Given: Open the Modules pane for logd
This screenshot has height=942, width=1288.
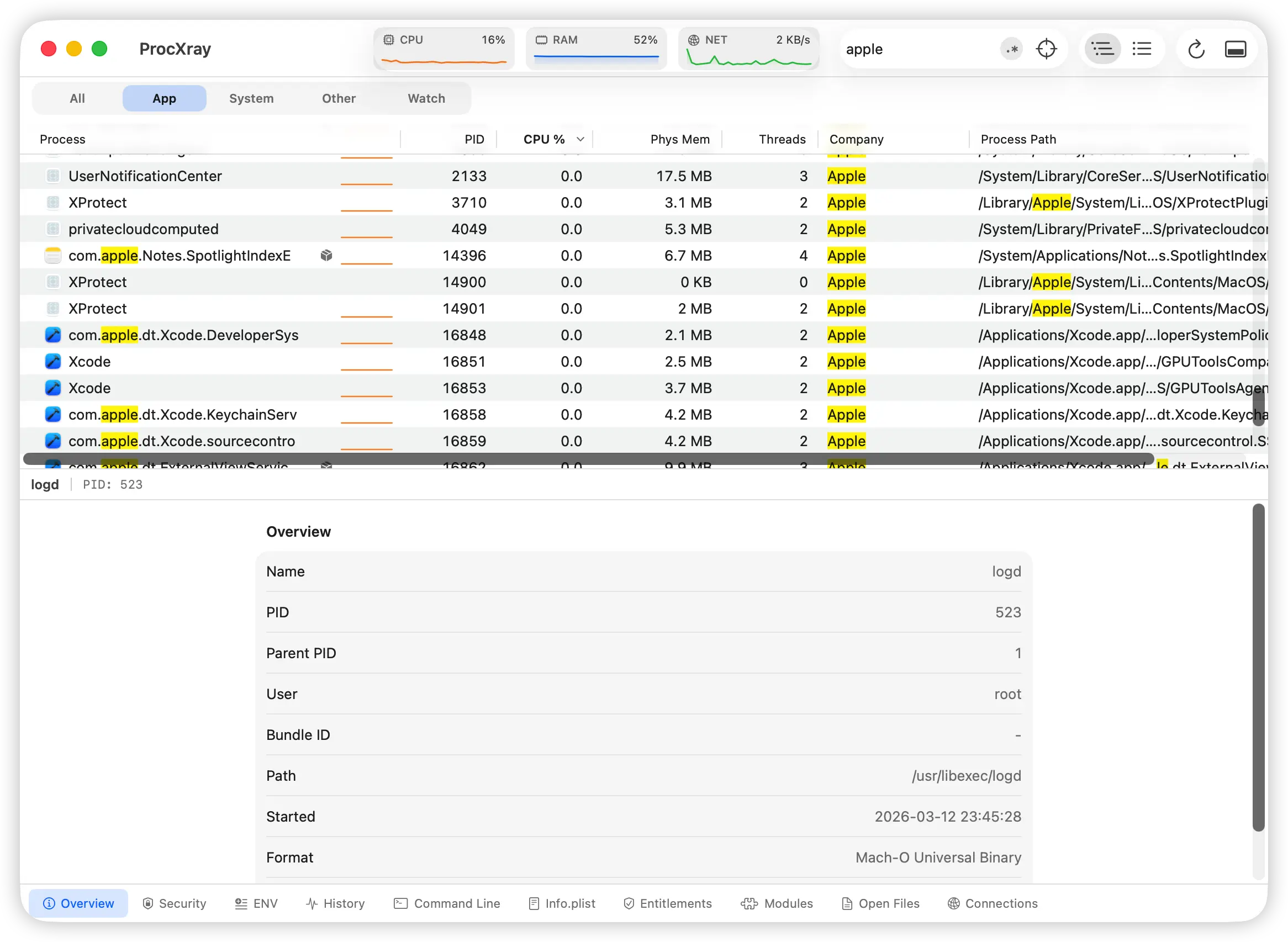Looking at the screenshot, I should (x=777, y=903).
